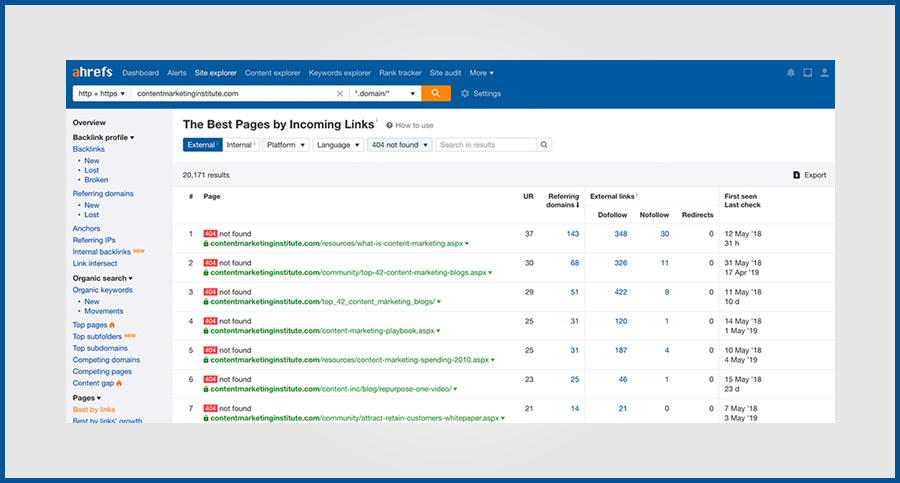Open Anchors in the sidebar
The width and height of the screenshot is (900, 483).
point(86,229)
